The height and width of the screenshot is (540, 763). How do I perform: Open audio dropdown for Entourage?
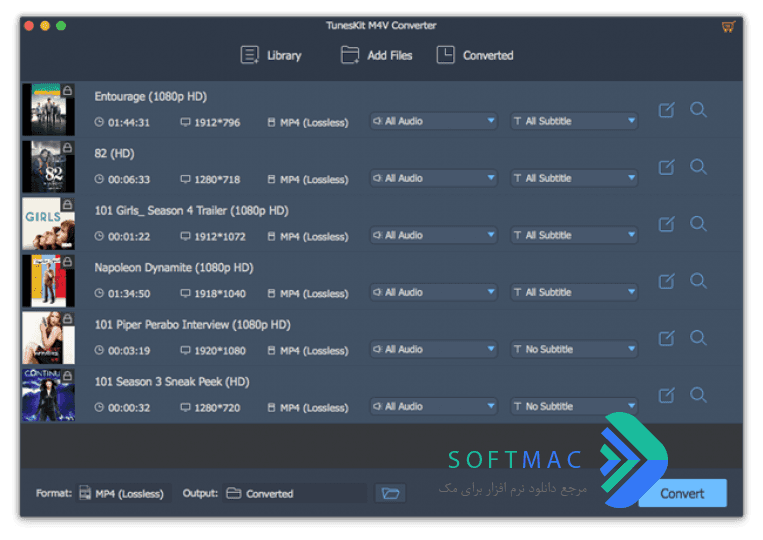coord(434,121)
